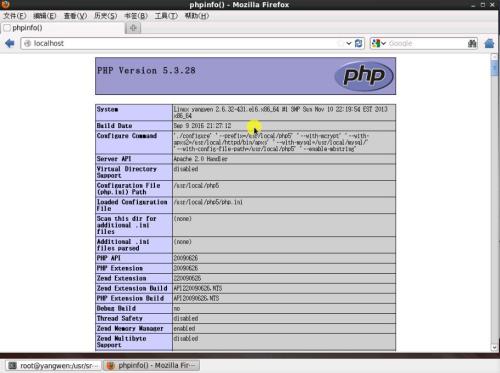Viewport: 500px width, 373px height.
Task: Click the Additional .ini files parsed label
Action: [123, 245]
